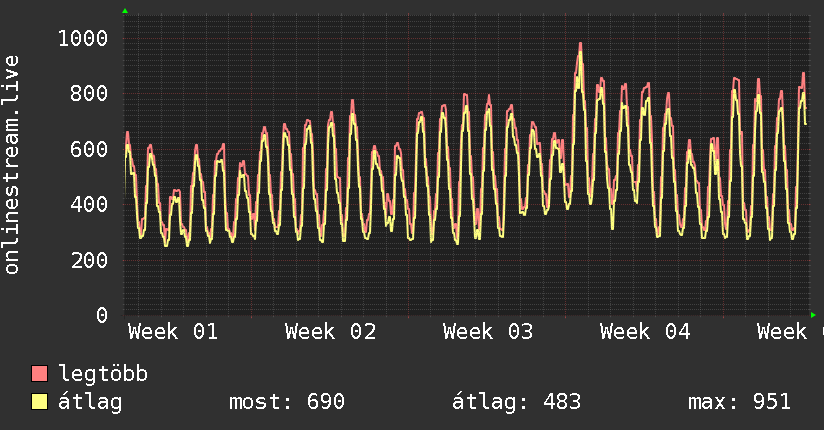Click the red legtöbb legend swatch

(x=40, y=374)
